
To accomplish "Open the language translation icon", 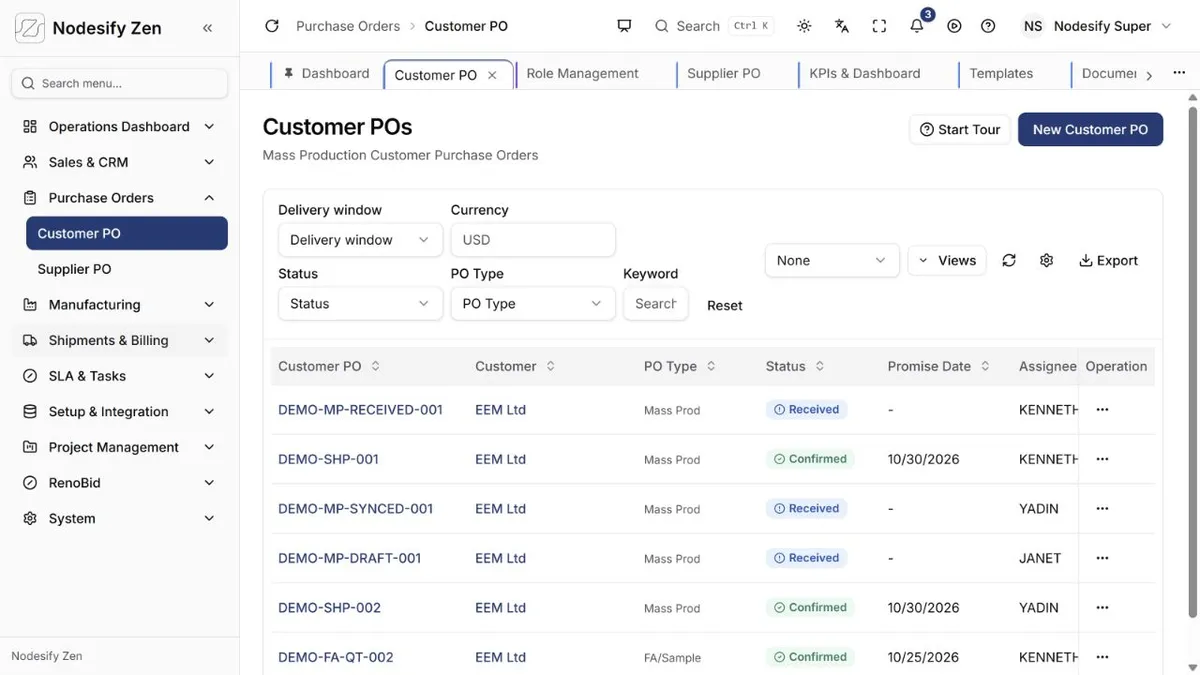I will click(842, 26).
